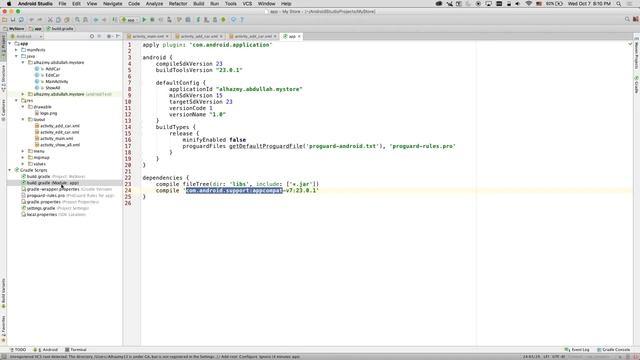
Task: Open the File menu
Action: (x=62, y=3)
